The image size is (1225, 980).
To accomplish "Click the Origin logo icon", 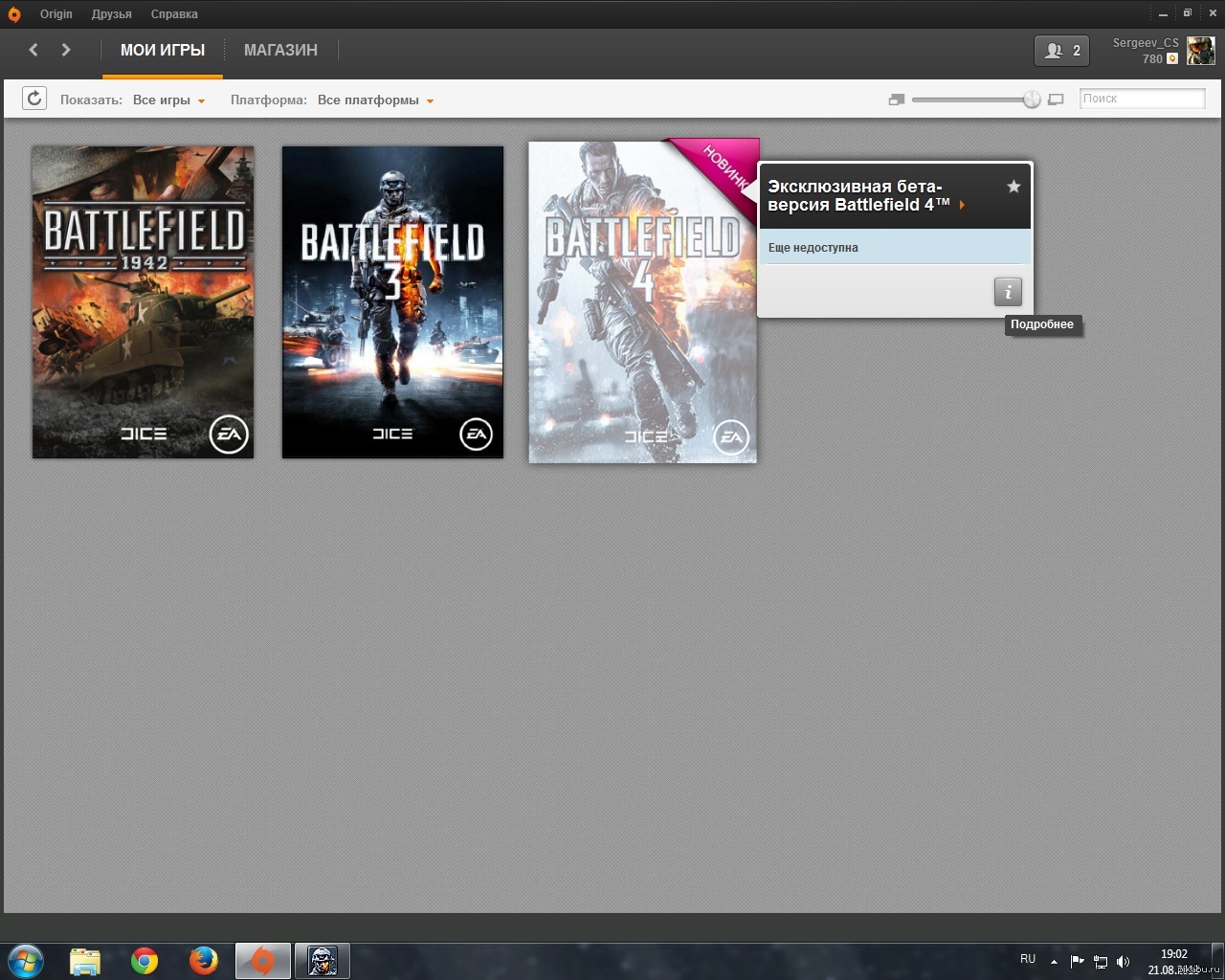I will tap(13, 14).
